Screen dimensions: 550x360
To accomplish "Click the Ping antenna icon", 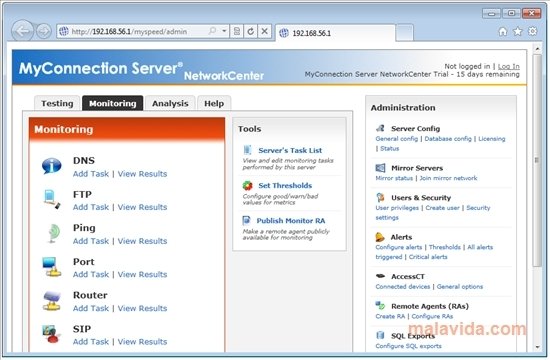I will (x=53, y=233).
